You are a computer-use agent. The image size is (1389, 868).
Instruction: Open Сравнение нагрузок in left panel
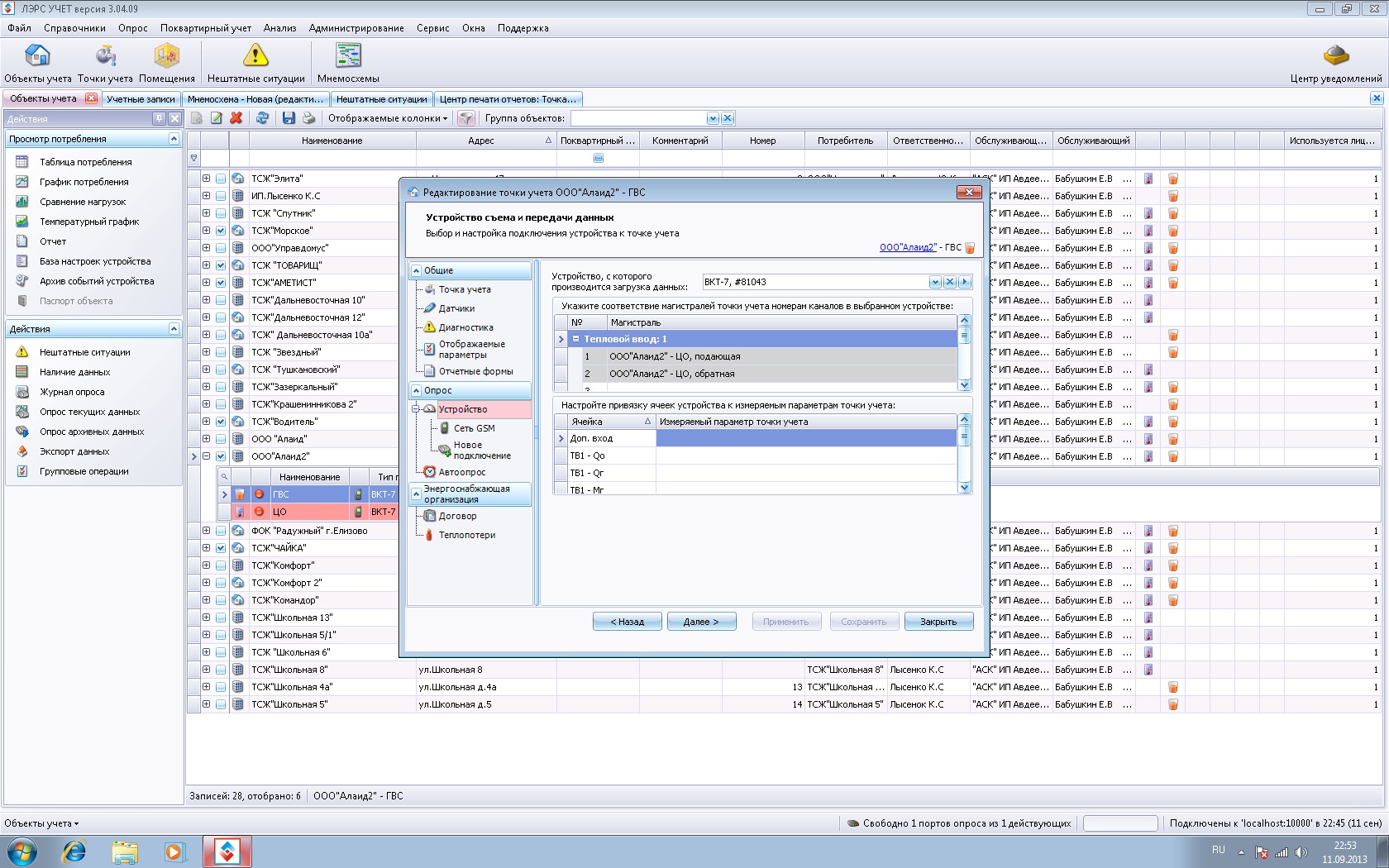point(83,202)
